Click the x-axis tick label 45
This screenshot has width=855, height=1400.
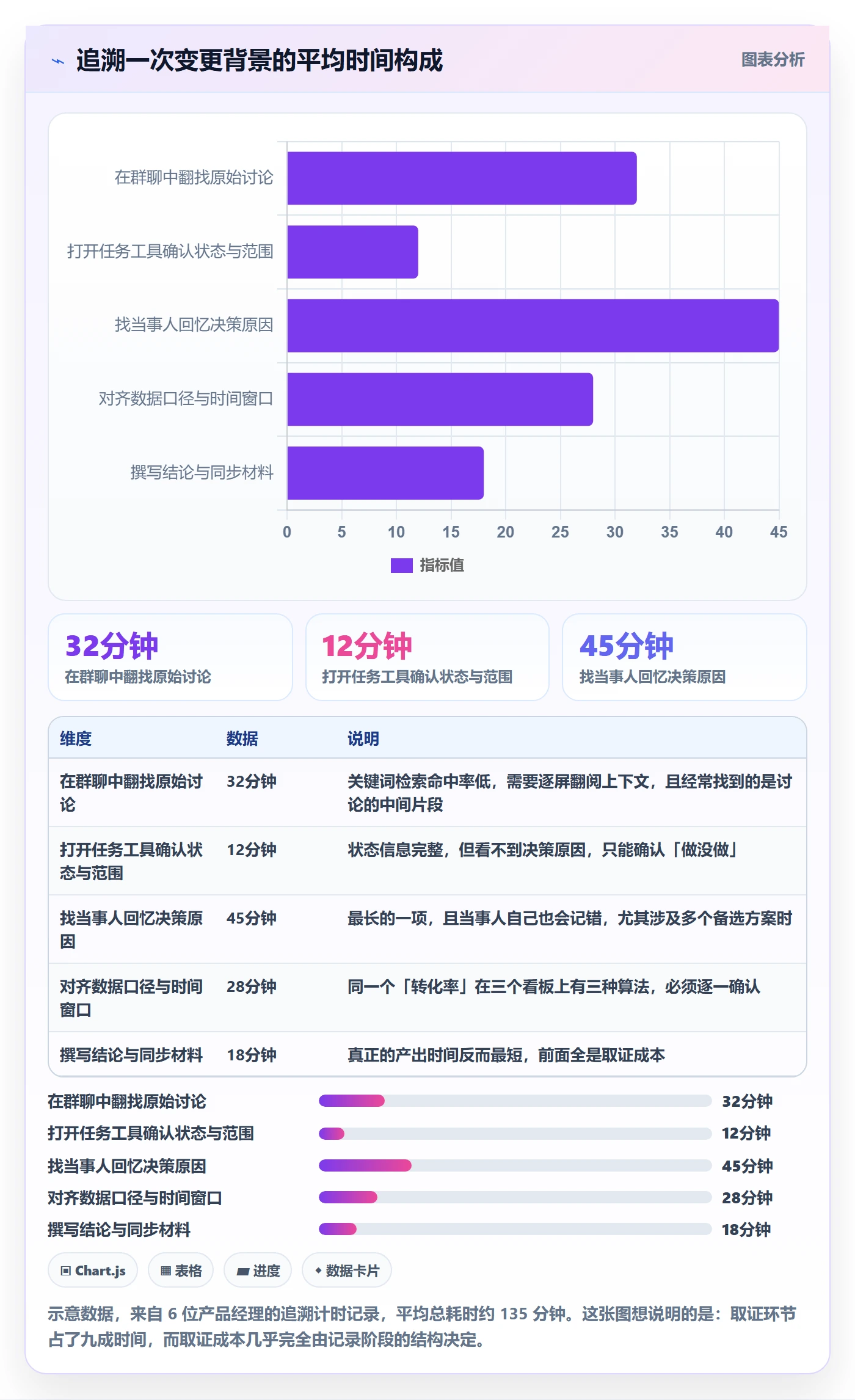[x=779, y=532]
